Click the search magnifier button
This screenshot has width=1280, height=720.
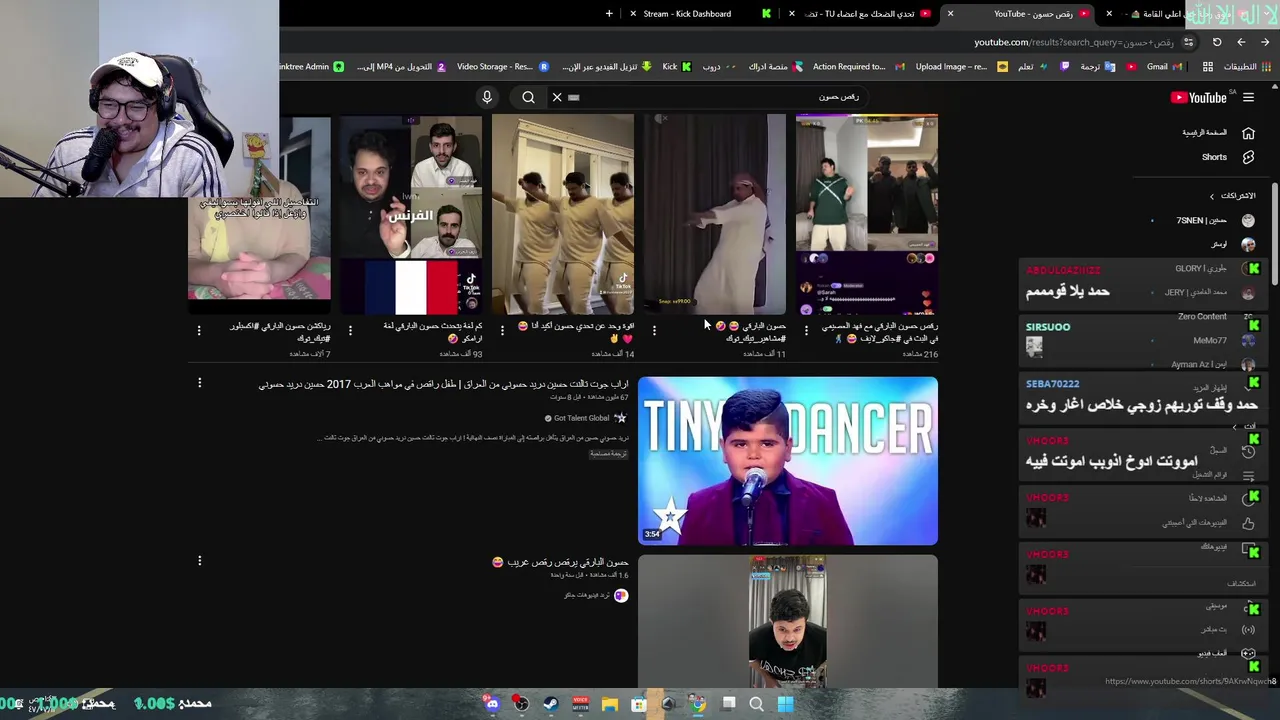pyautogui.click(x=528, y=97)
